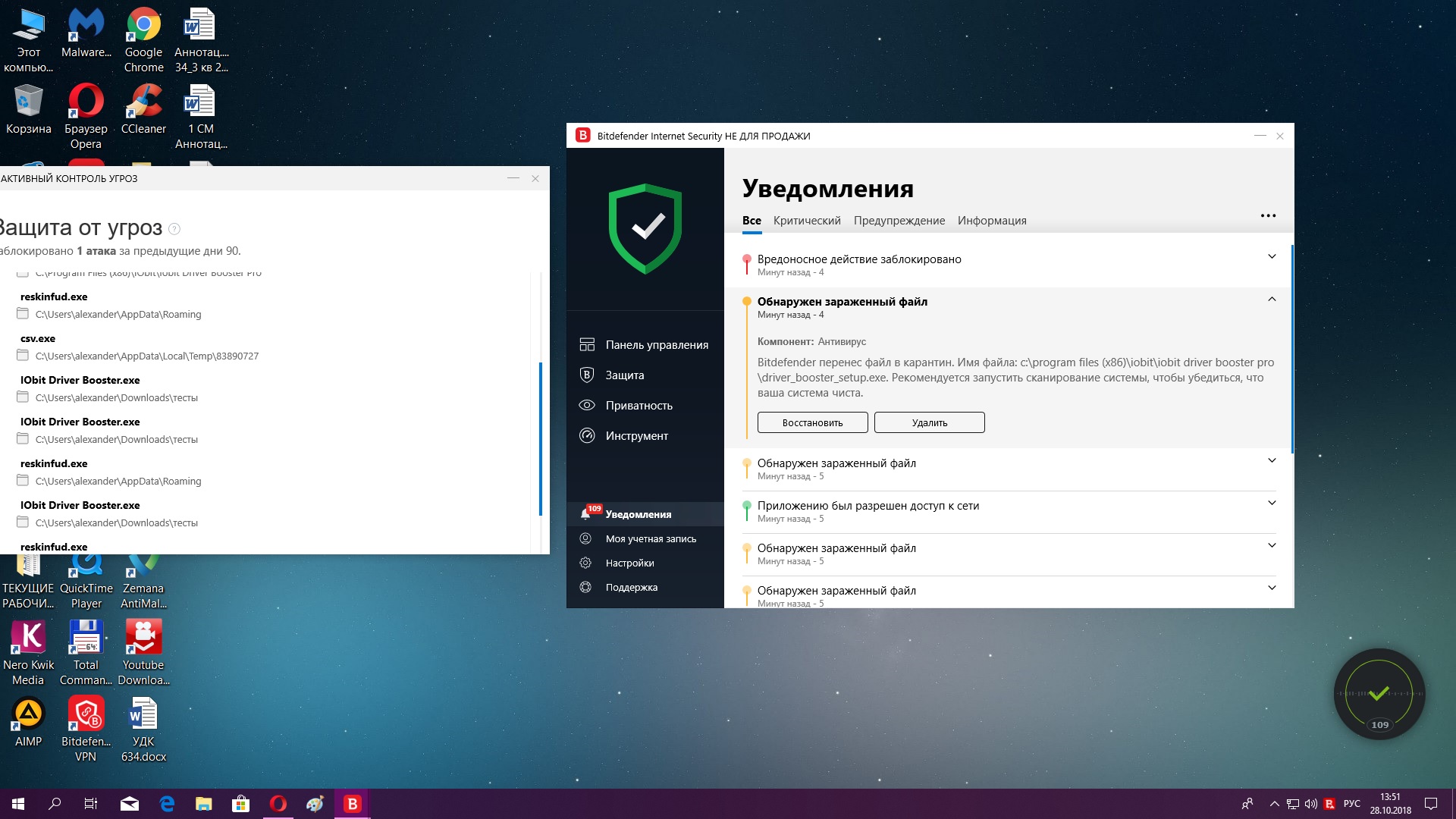
Task: Open Инструмент gauge icon
Action: [x=587, y=435]
